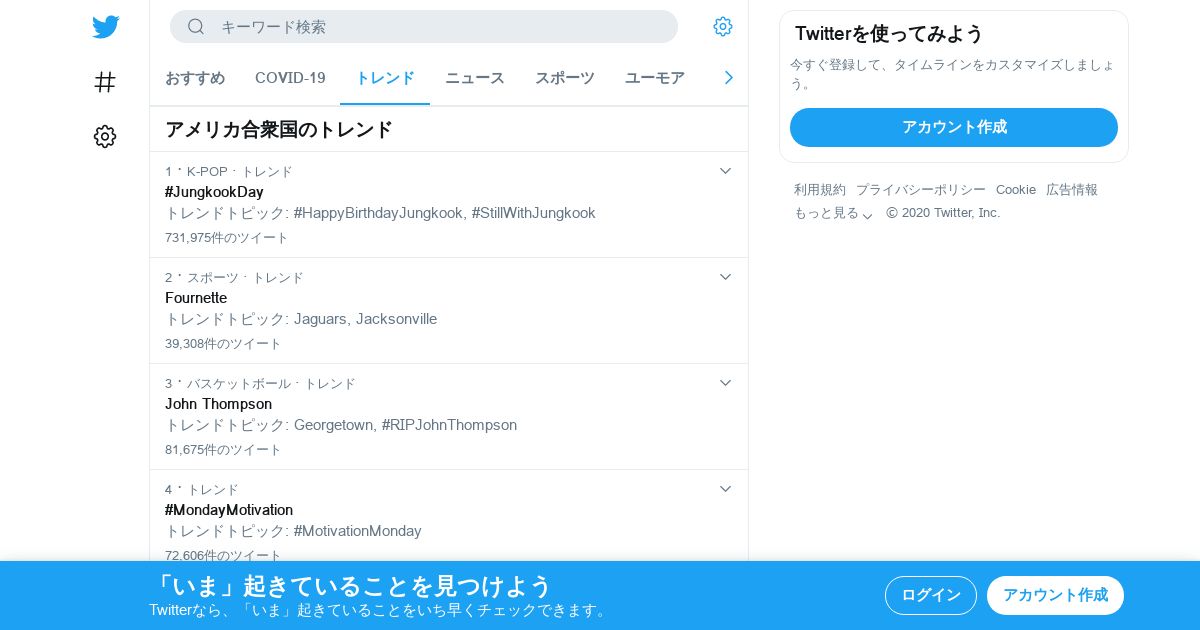Click 3・バスケットボール・トレンド category label
The width and height of the screenshot is (1200, 630).
click(260, 383)
